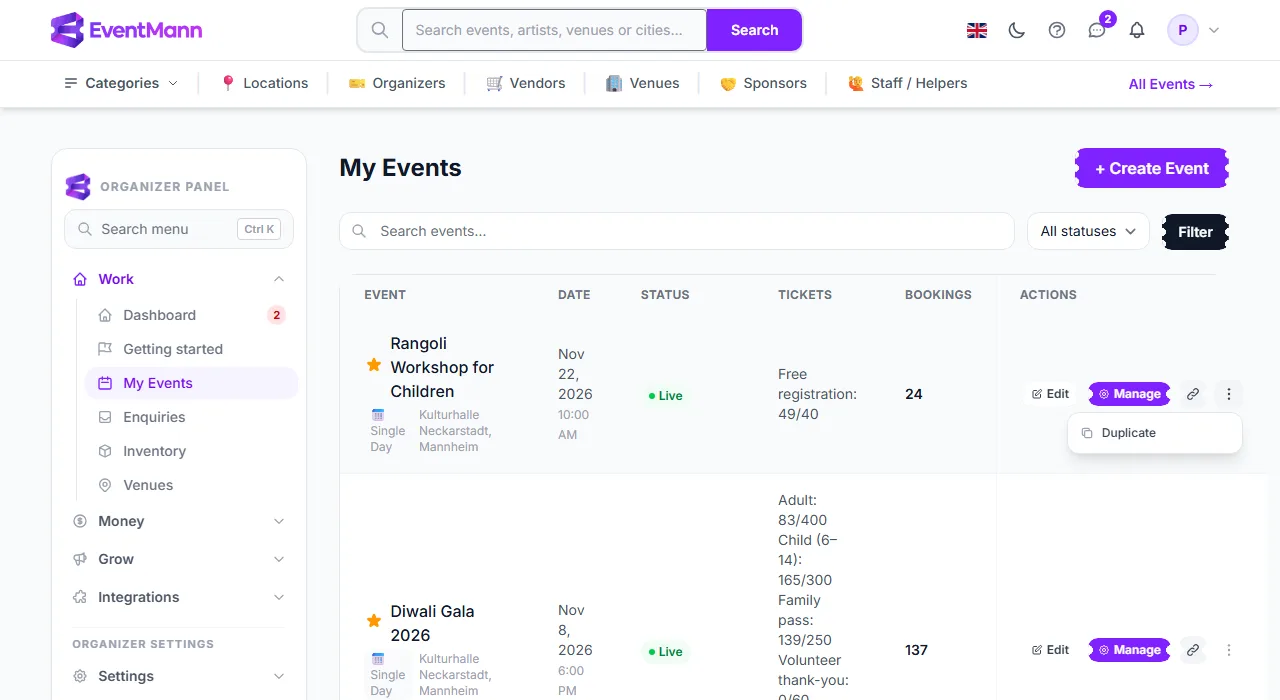Manage the Rangoli Workshop event
The height and width of the screenshot is (700, 1280).
pos(1130,394)
